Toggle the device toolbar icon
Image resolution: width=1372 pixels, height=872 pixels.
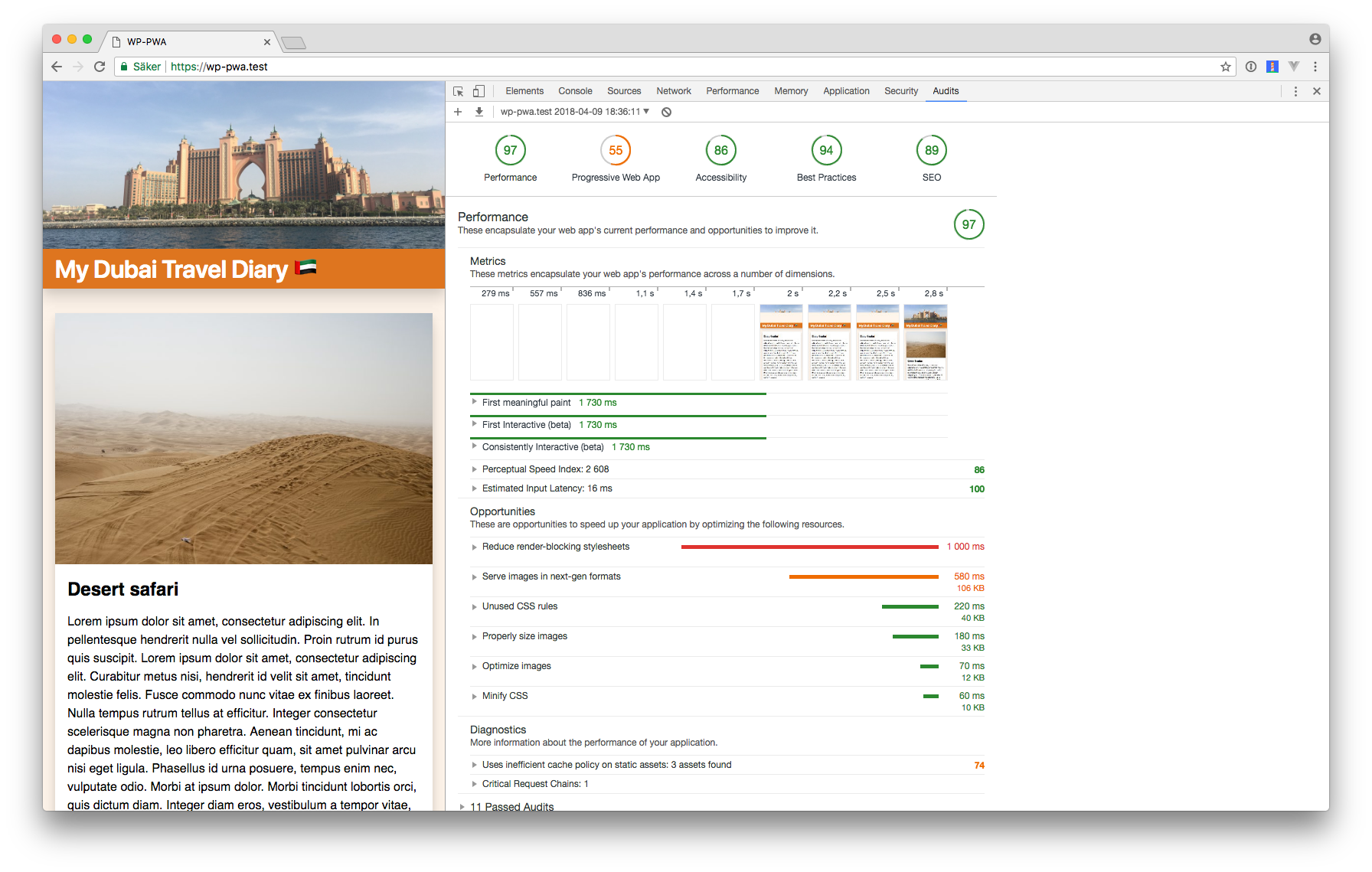point(479,91)
